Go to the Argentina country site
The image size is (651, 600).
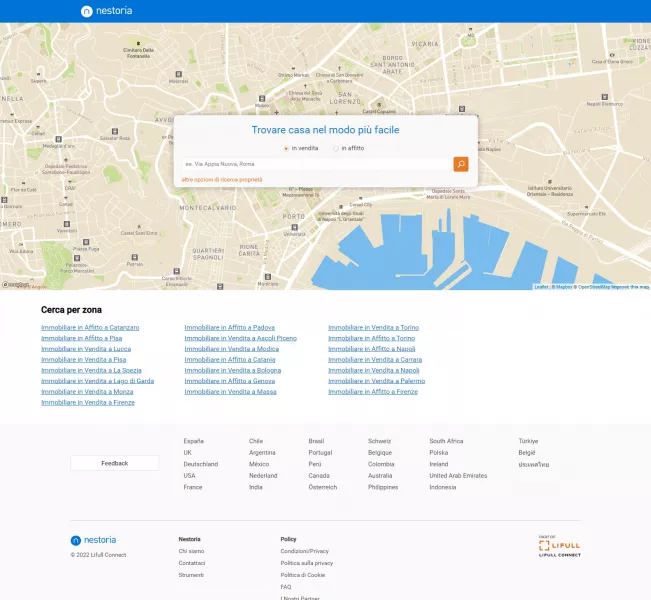[x=262, y=453]
